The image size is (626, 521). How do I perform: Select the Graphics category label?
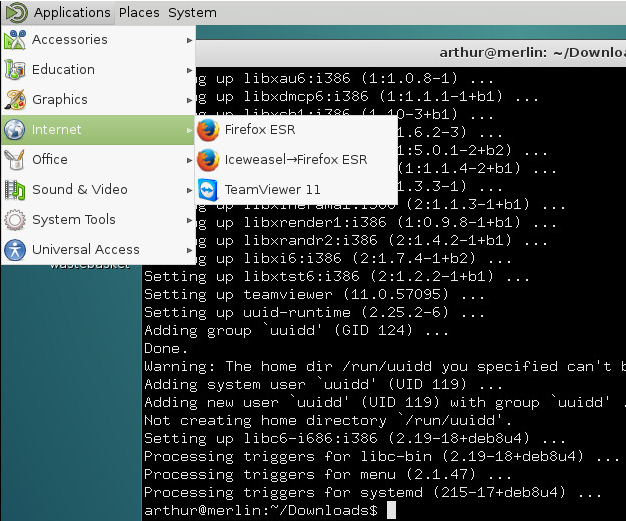[60, 99]
